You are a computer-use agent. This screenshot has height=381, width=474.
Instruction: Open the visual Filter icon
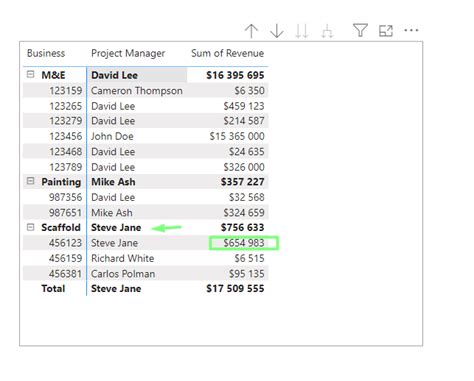360,30
